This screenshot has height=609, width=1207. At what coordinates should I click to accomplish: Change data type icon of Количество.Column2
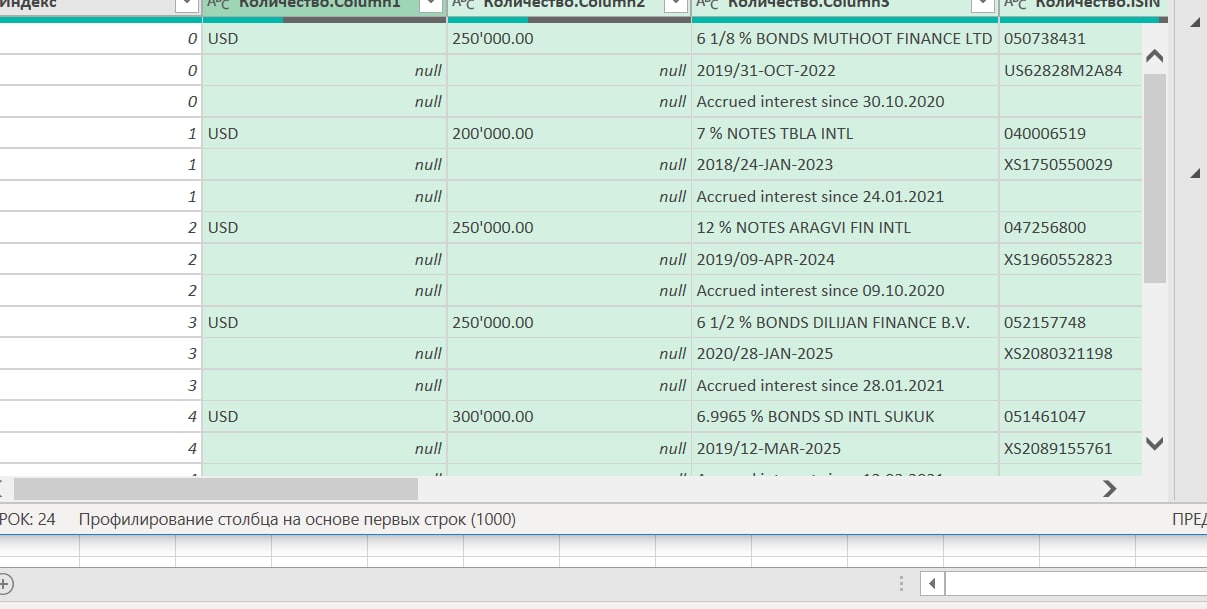pyautogui.click(x=464, y=5)
